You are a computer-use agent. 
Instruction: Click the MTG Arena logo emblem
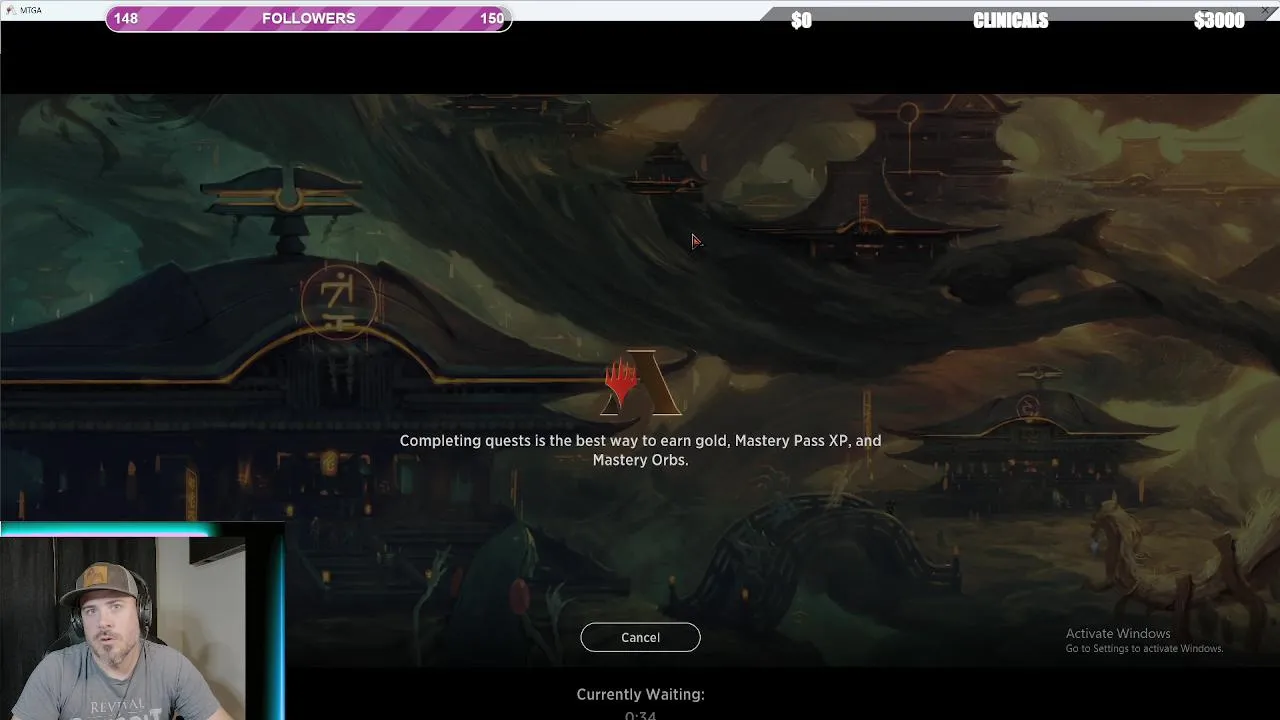tap(641, 383)
